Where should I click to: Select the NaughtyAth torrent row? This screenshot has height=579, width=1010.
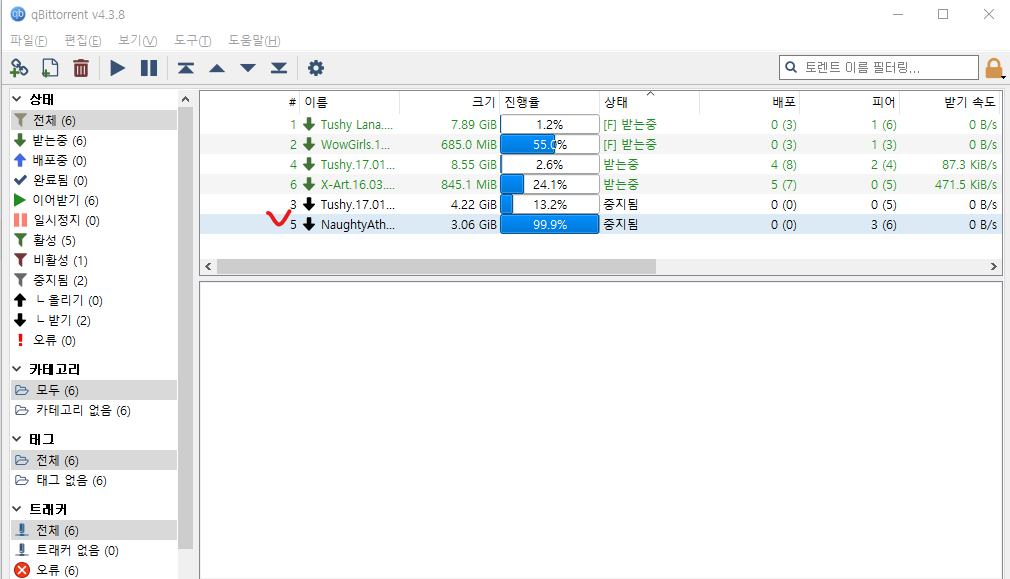point(600,224)
